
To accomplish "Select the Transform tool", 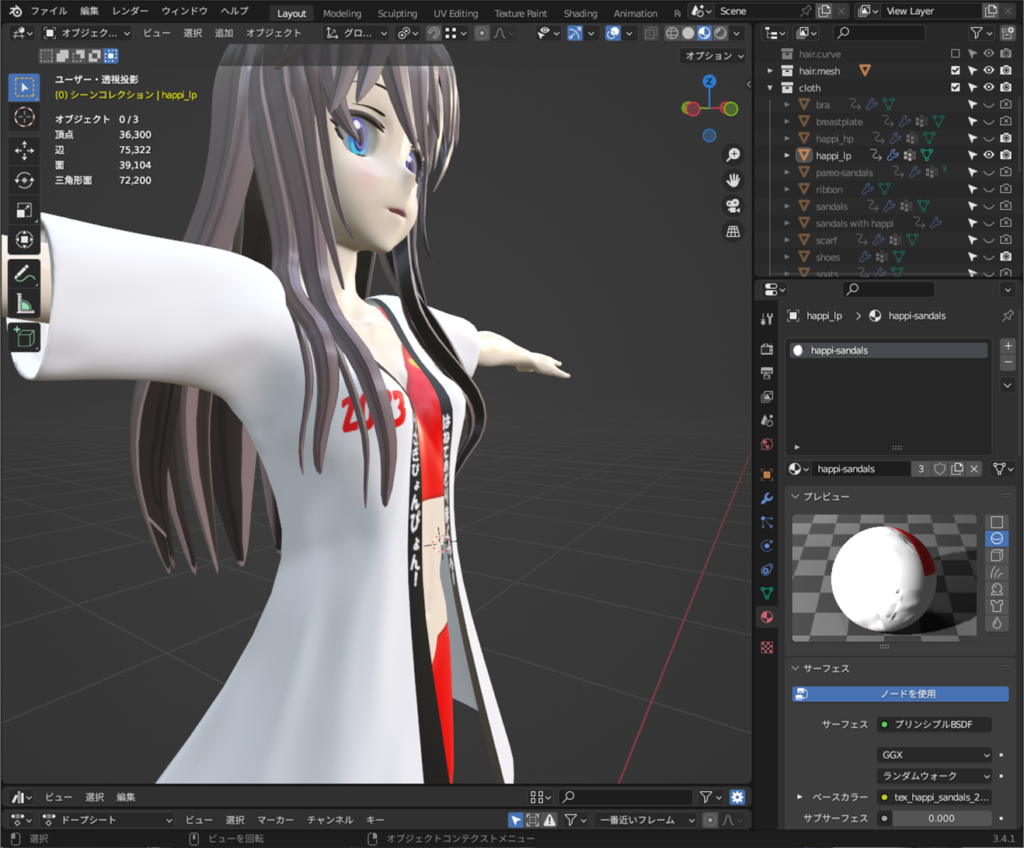I will (x=24, y=240).
